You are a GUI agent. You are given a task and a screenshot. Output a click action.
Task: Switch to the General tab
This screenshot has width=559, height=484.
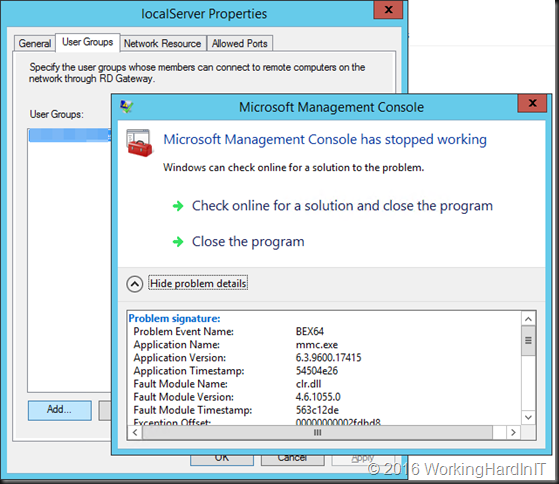(x=35, y=43)
